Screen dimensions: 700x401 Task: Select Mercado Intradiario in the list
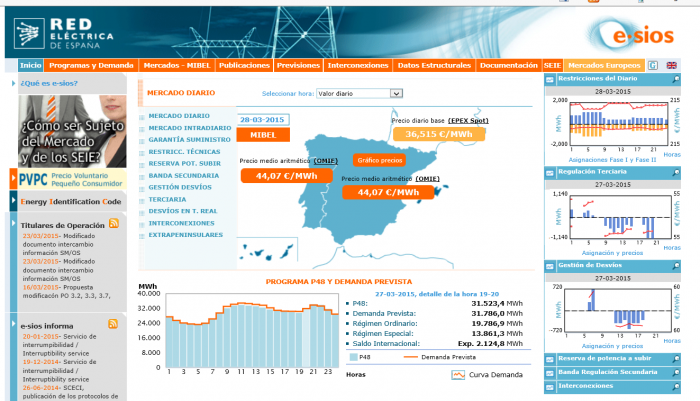click(190, 128)
